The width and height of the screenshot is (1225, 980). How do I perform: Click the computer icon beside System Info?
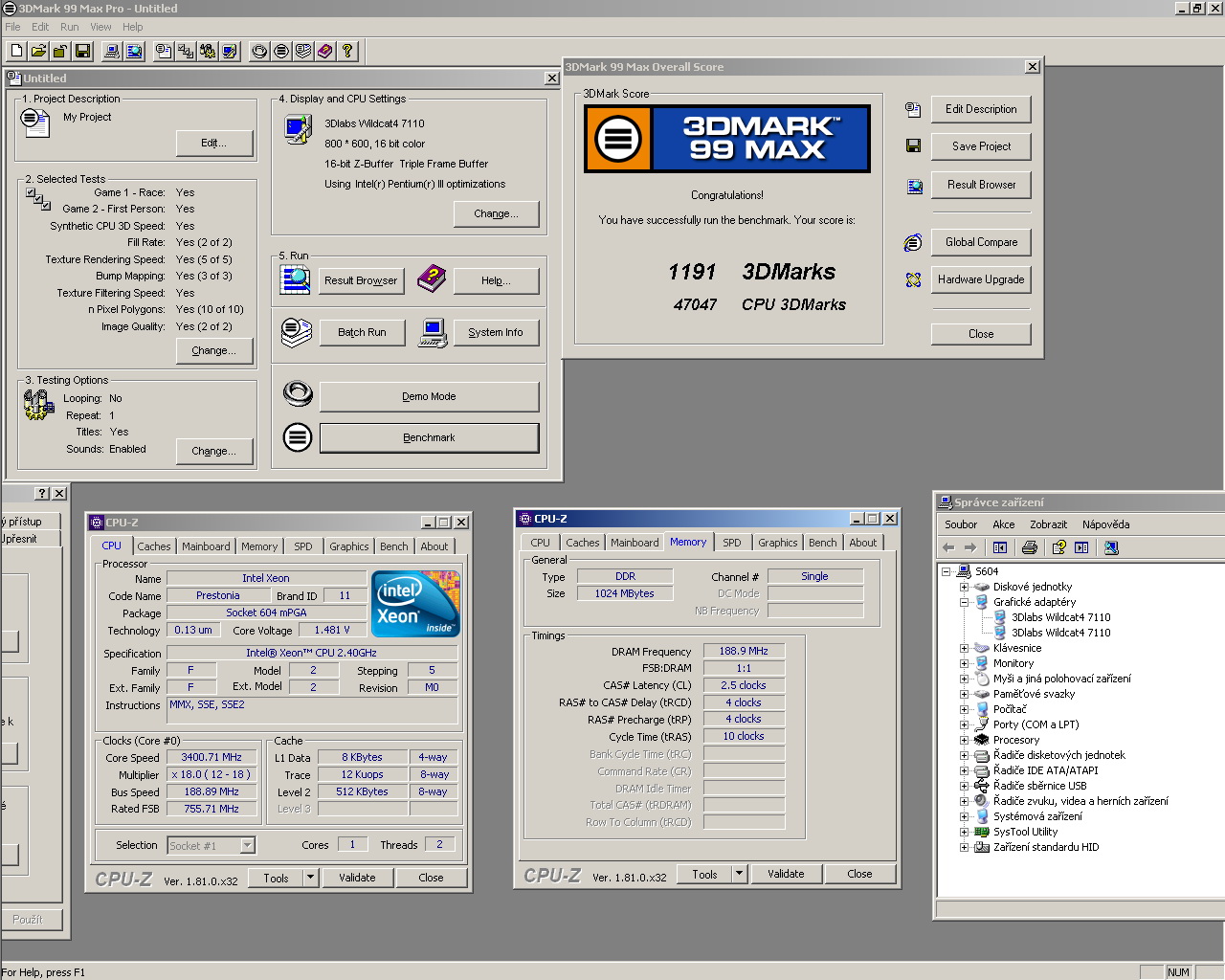pyautogui.click(x=433, y=332)
